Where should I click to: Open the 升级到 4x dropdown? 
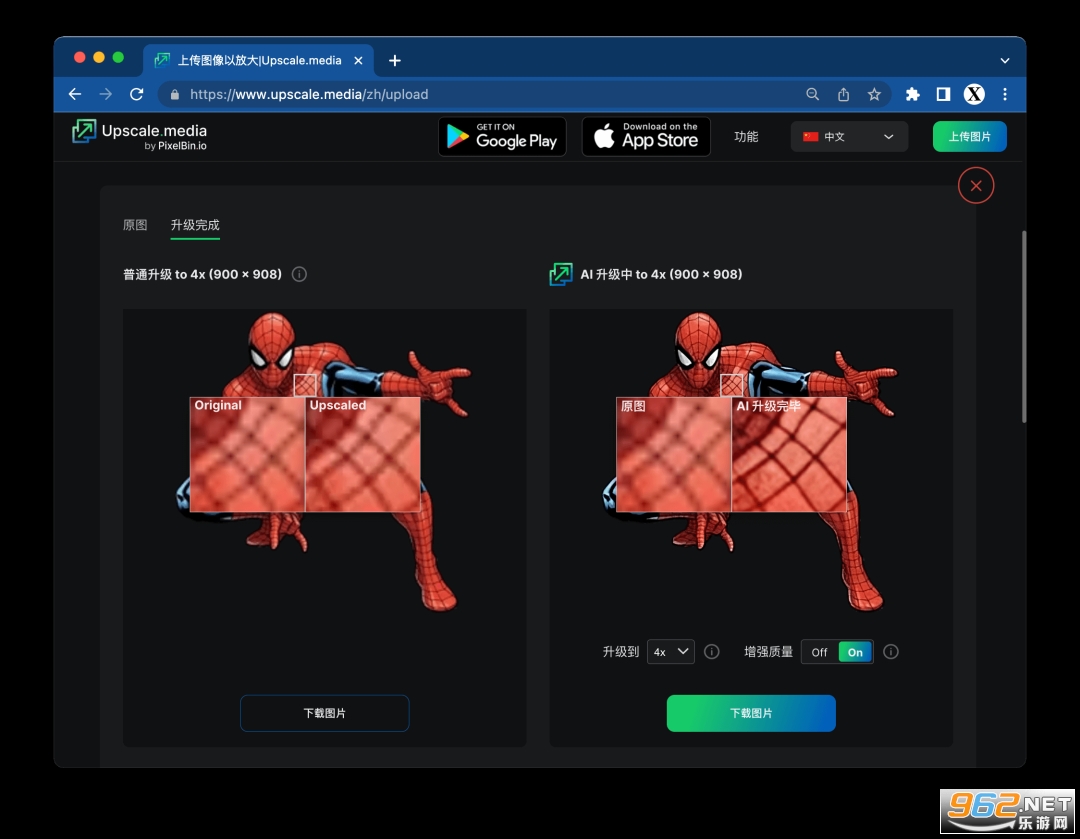pyautogui.click(x=670, y=652)
